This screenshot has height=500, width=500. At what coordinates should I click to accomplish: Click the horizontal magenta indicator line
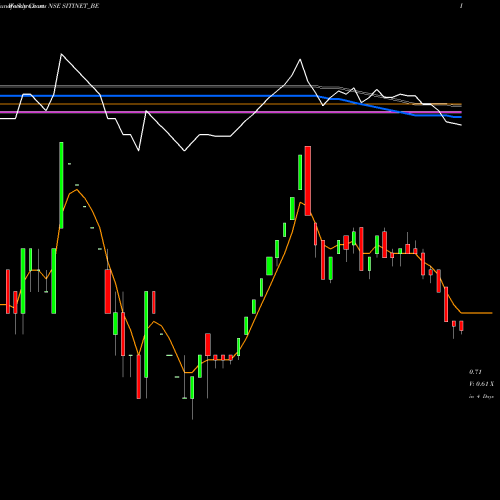pos(231,112)
